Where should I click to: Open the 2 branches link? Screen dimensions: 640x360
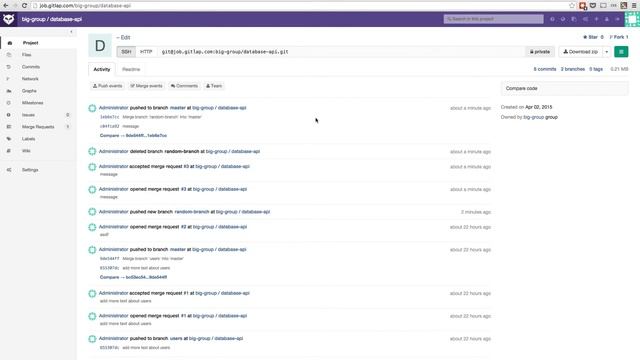[x=573, y=69]
